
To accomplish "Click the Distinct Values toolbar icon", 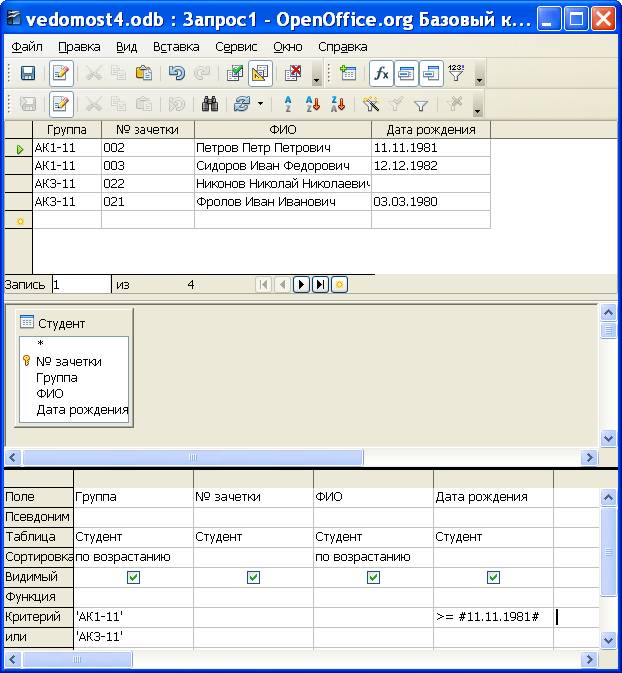I will tap(456, 73).
